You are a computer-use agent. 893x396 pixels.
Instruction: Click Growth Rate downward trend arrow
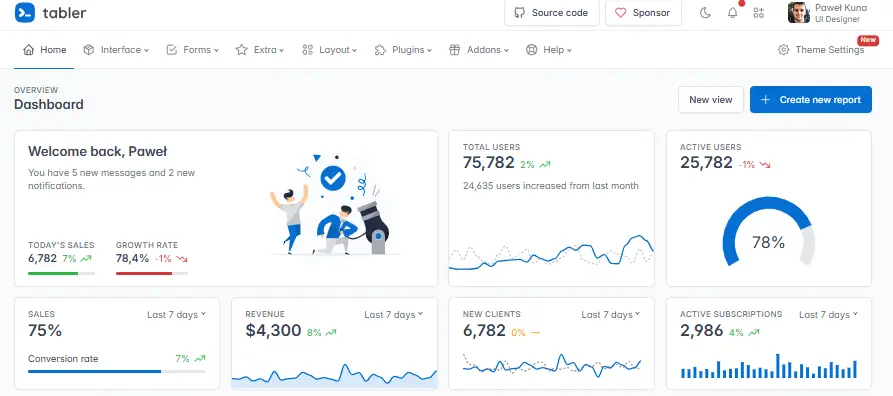182,259
